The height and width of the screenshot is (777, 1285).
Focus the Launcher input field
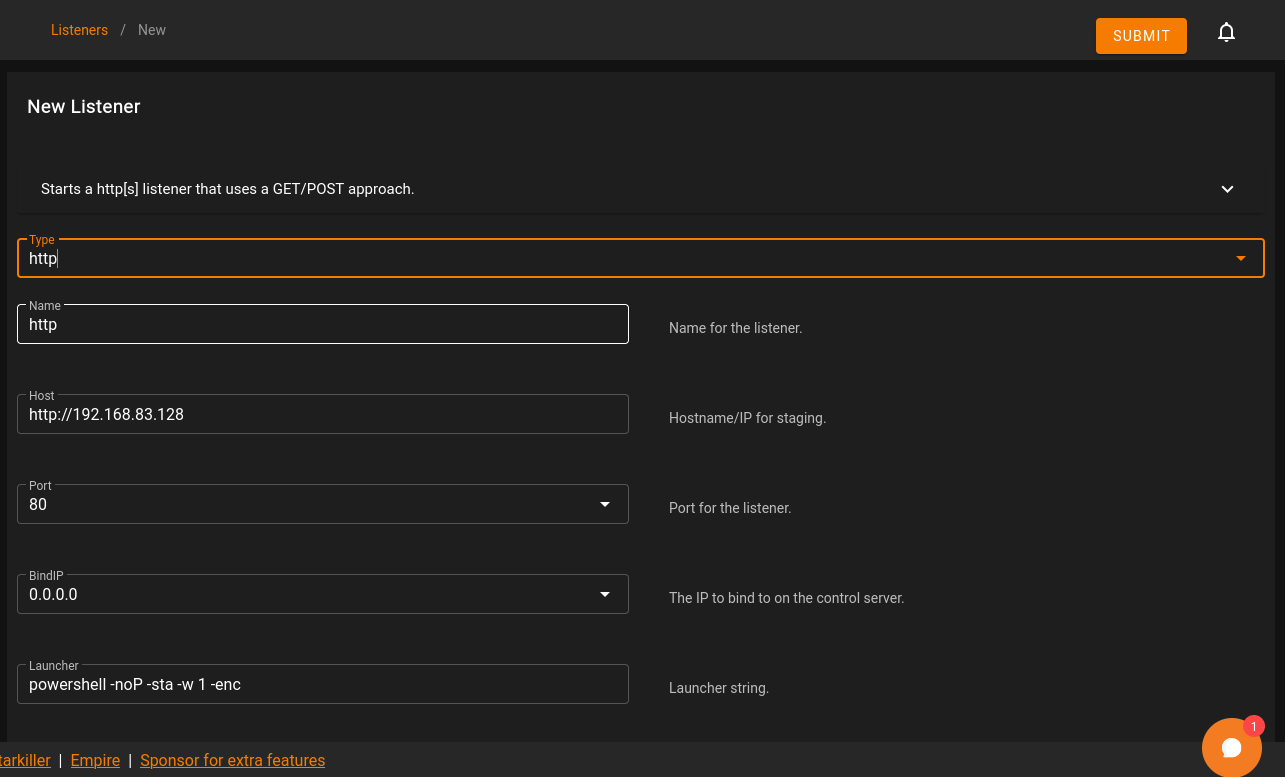point(323,684)
